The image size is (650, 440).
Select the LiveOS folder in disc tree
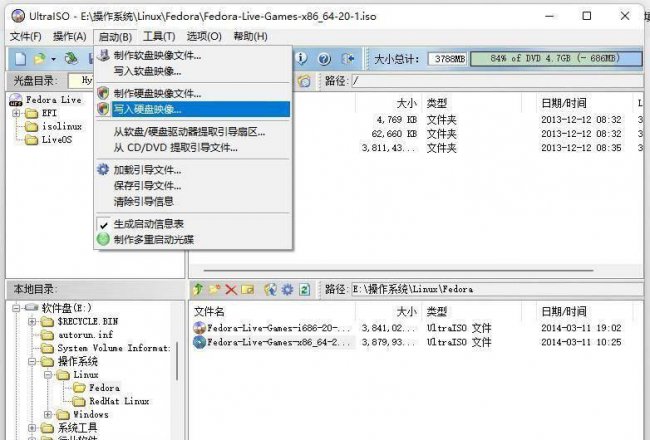point(57,140)
